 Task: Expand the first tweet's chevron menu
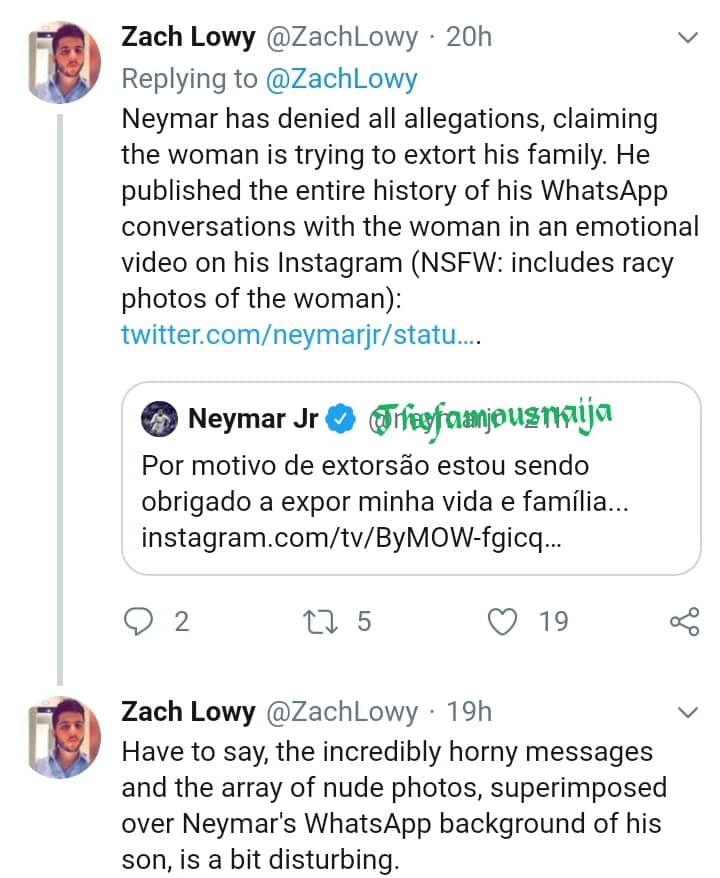click(x=688, y=39)
